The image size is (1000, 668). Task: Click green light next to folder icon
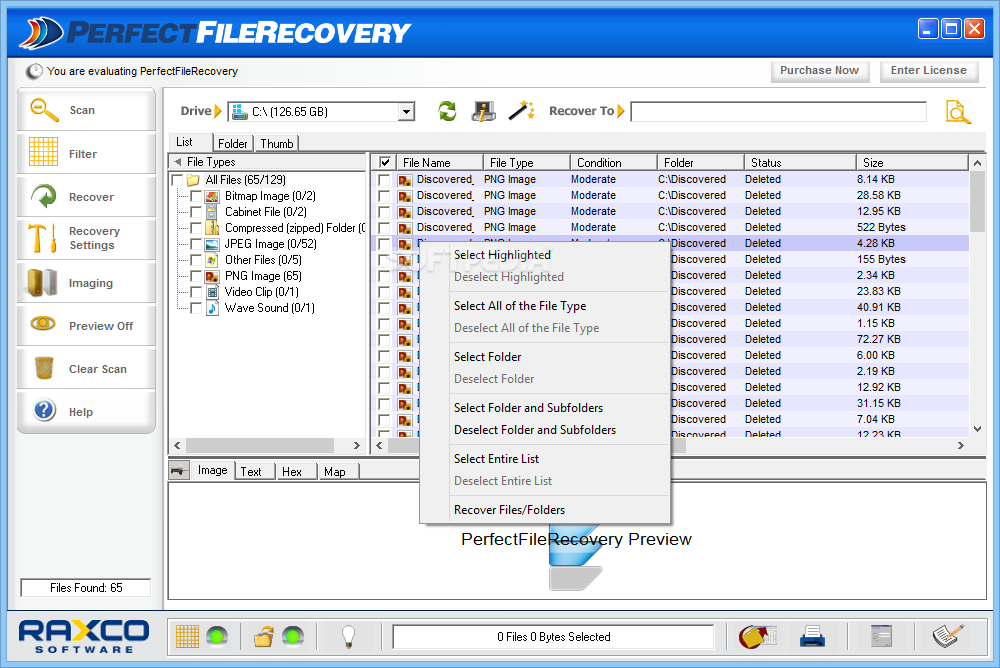tap(293, 636)
